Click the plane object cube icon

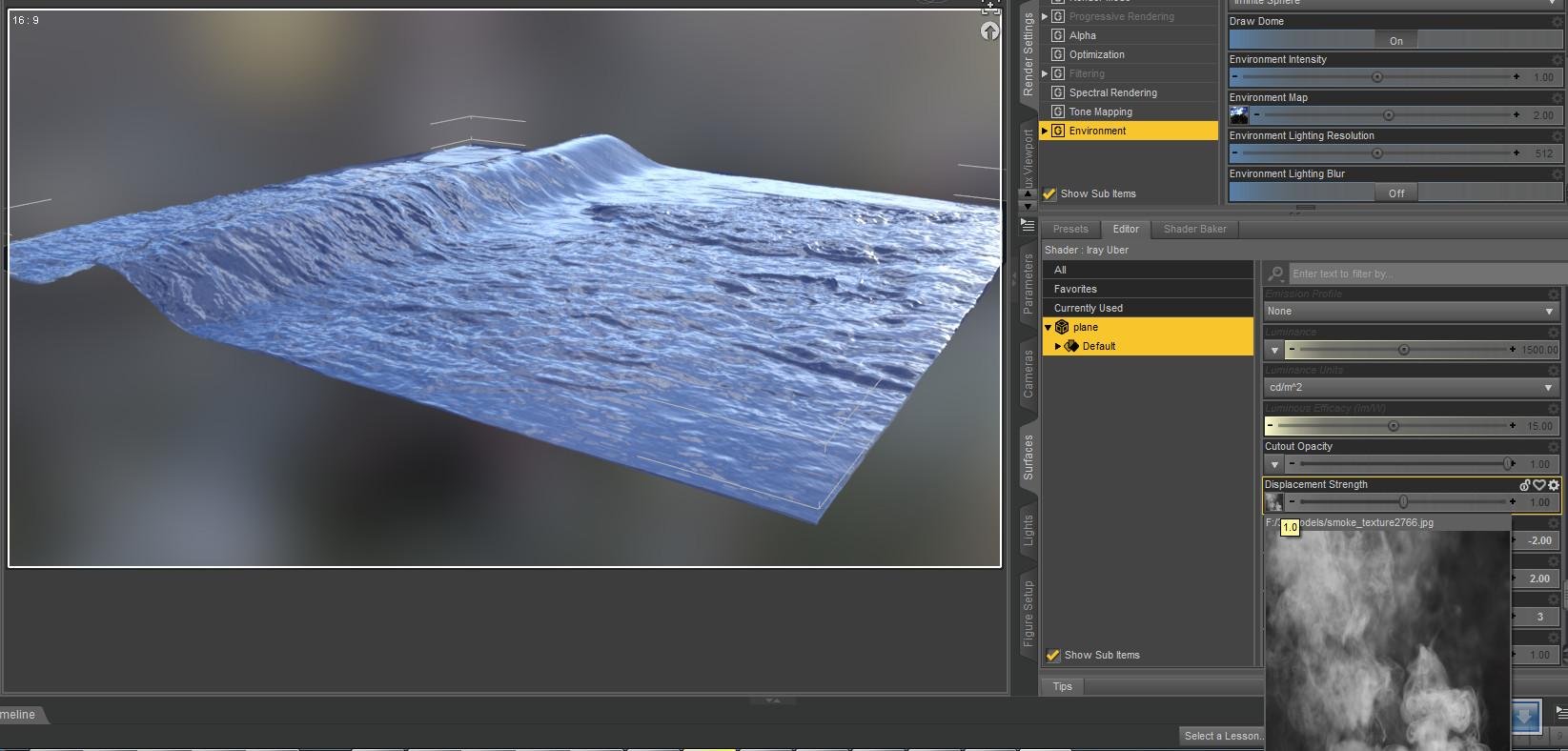point(1063,327)
